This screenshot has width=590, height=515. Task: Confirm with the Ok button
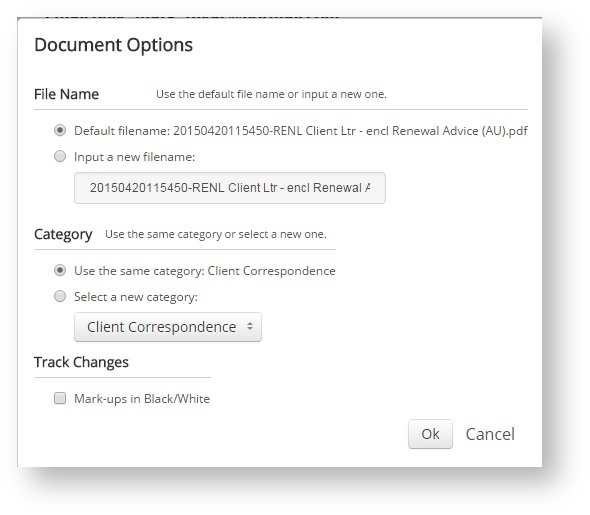pos(430,434)
